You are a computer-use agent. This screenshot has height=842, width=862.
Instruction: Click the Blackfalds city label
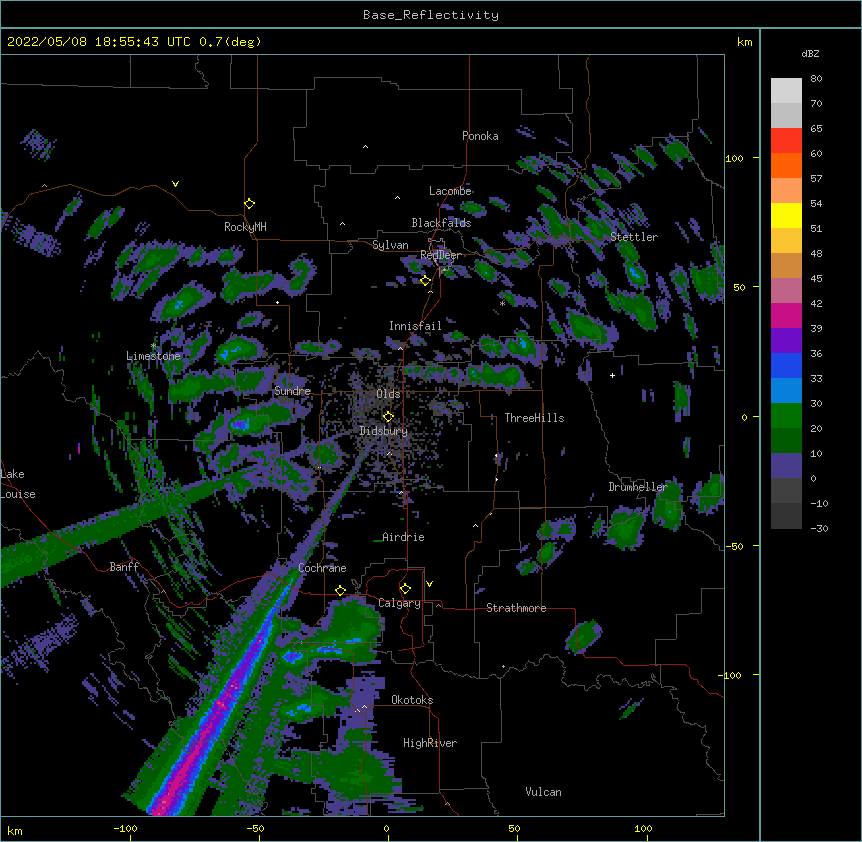pos(441,223)
